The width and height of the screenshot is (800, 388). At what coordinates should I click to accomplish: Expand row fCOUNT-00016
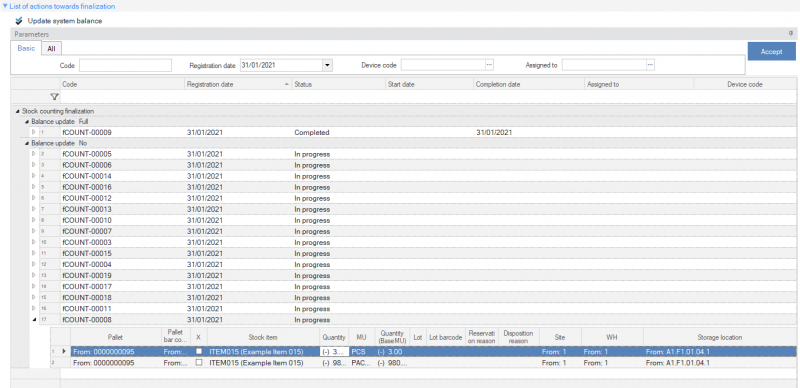pyautogui.click(x=34, y=187)
